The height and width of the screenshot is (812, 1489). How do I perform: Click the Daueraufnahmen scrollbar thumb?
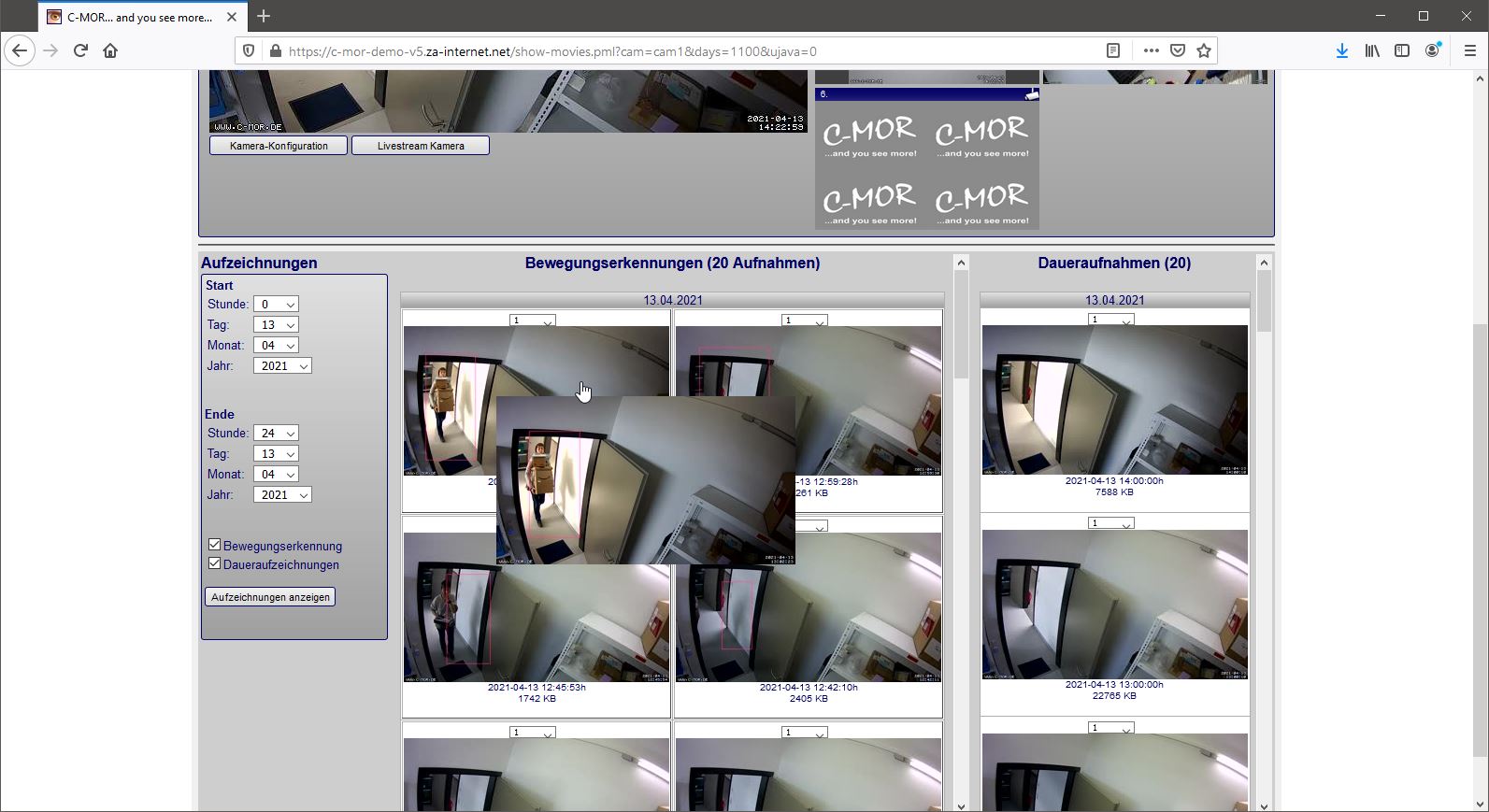click(x=1264, y=301)
